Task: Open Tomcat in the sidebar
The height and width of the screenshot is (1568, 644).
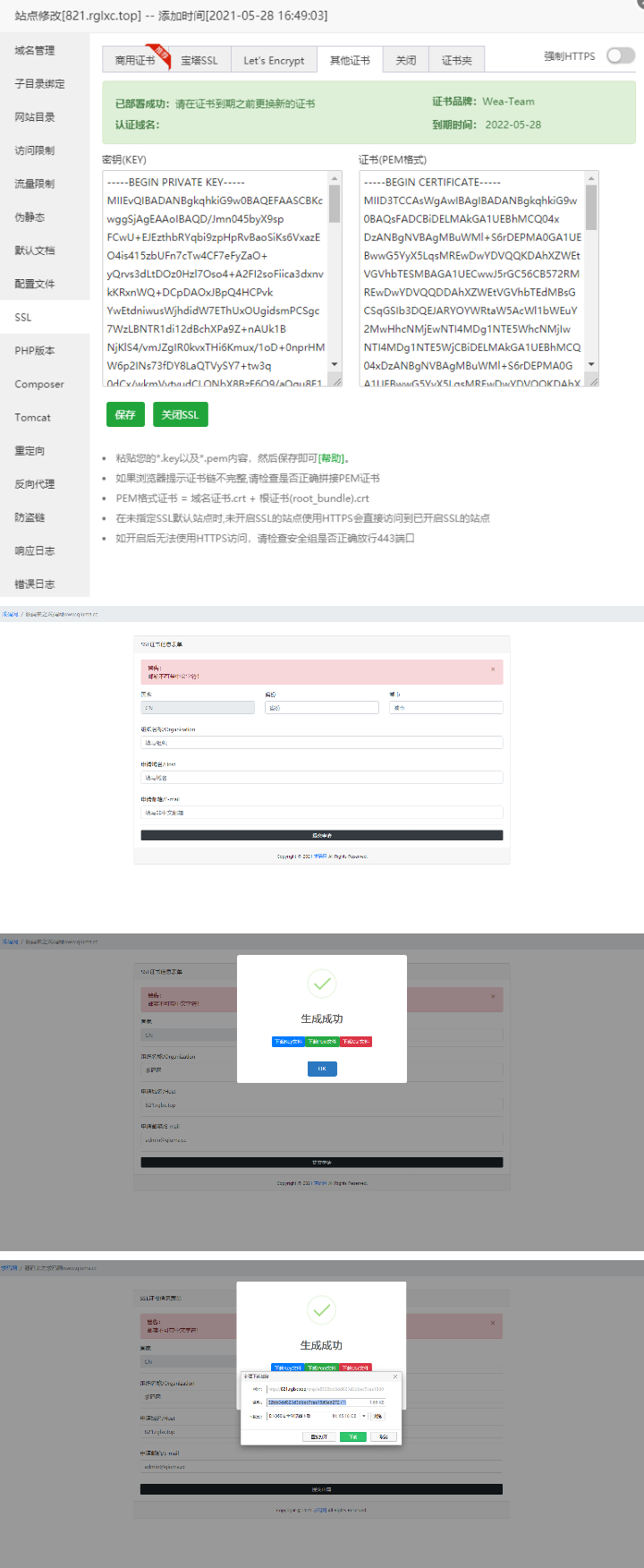Action: 45,417
